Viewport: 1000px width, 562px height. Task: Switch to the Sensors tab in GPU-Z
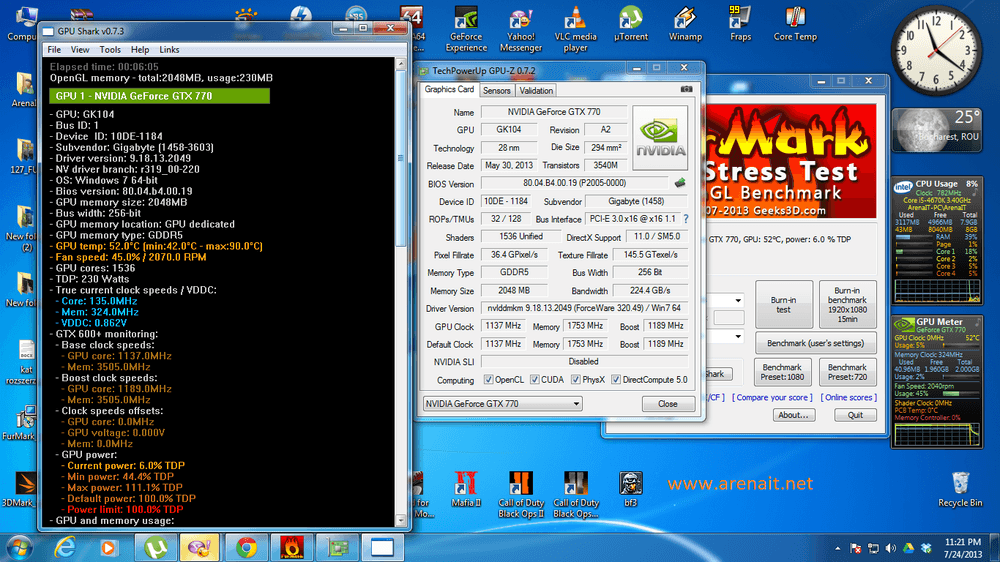[497, 90]
